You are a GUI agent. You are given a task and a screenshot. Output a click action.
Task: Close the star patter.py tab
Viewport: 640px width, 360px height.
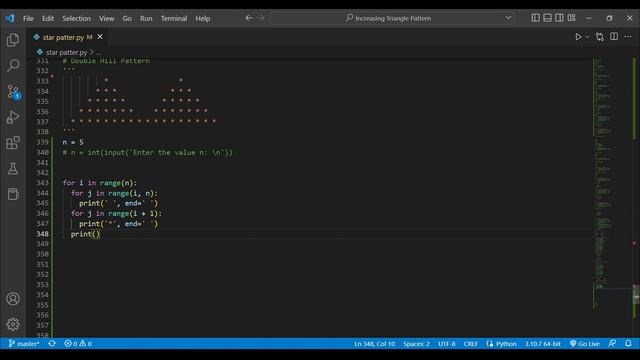pyautogui.click(x=100, y=37)
